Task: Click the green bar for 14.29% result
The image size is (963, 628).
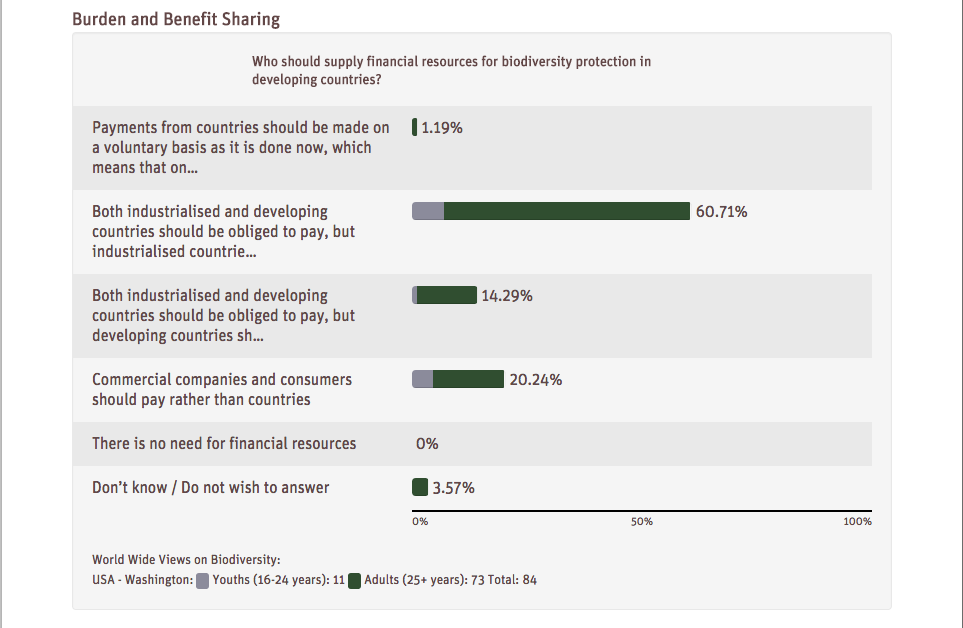Action: [x=447, y=295]
